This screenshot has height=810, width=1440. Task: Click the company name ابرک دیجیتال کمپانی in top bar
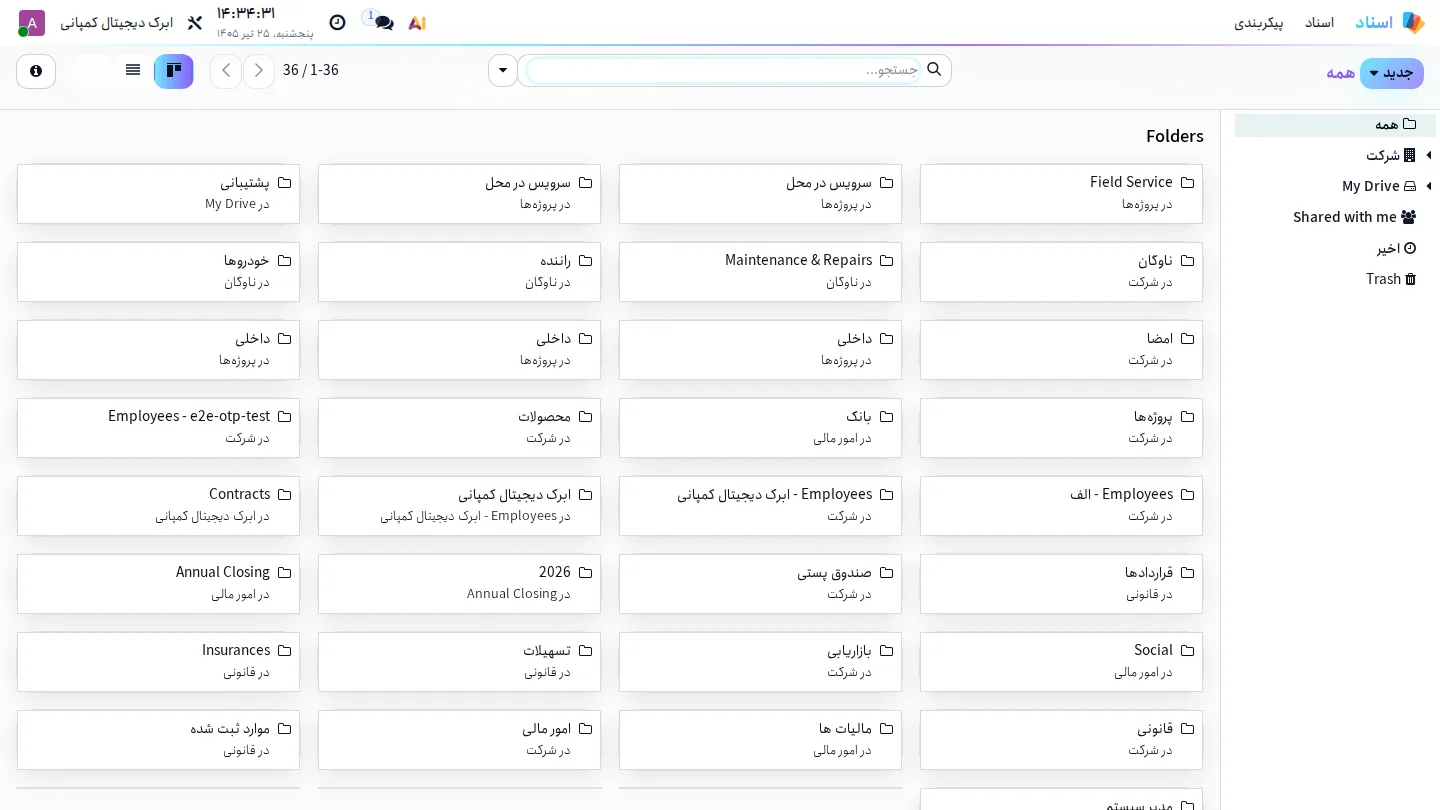[117, 22]
